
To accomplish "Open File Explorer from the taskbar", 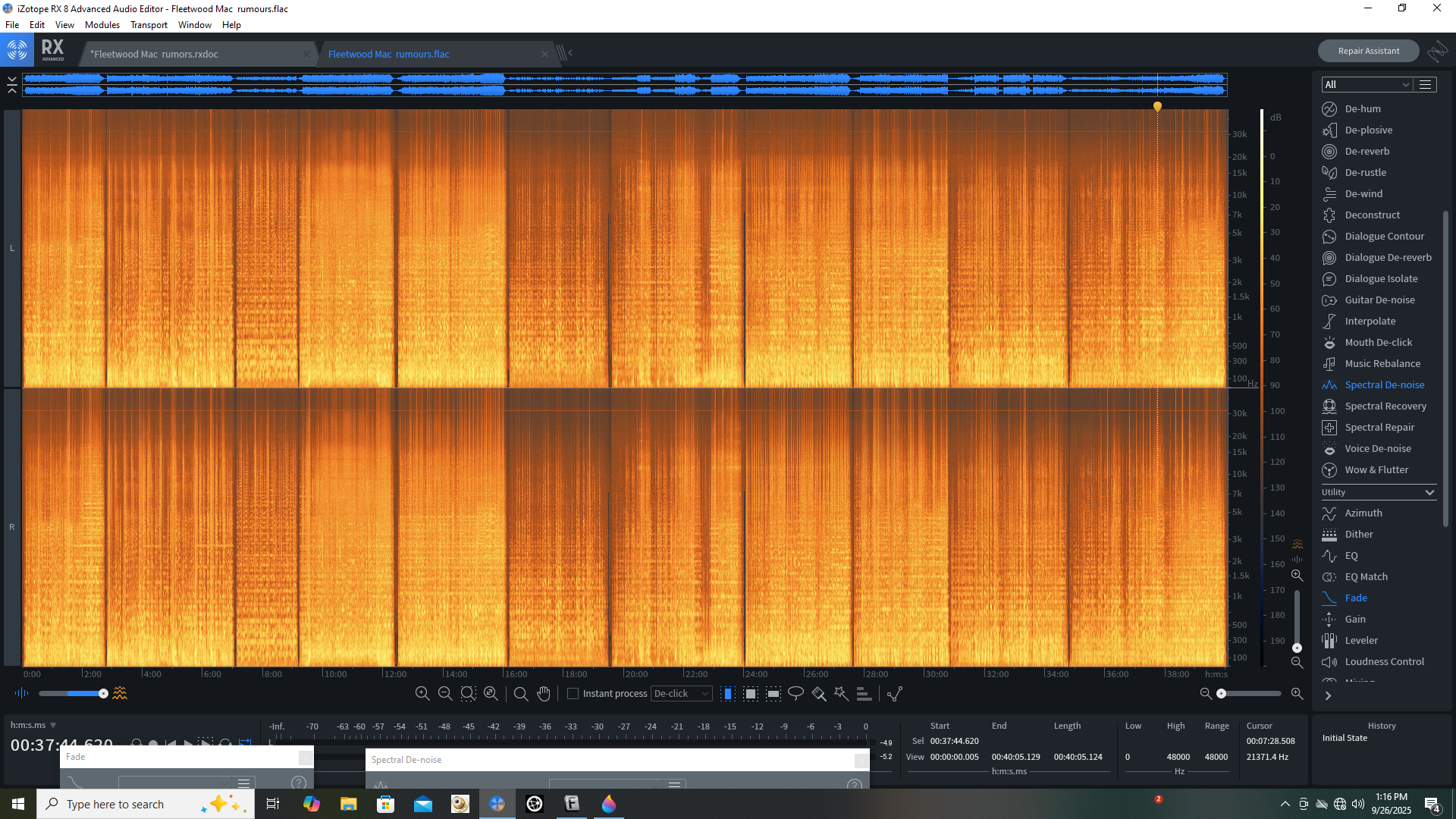I will (348, 804).
